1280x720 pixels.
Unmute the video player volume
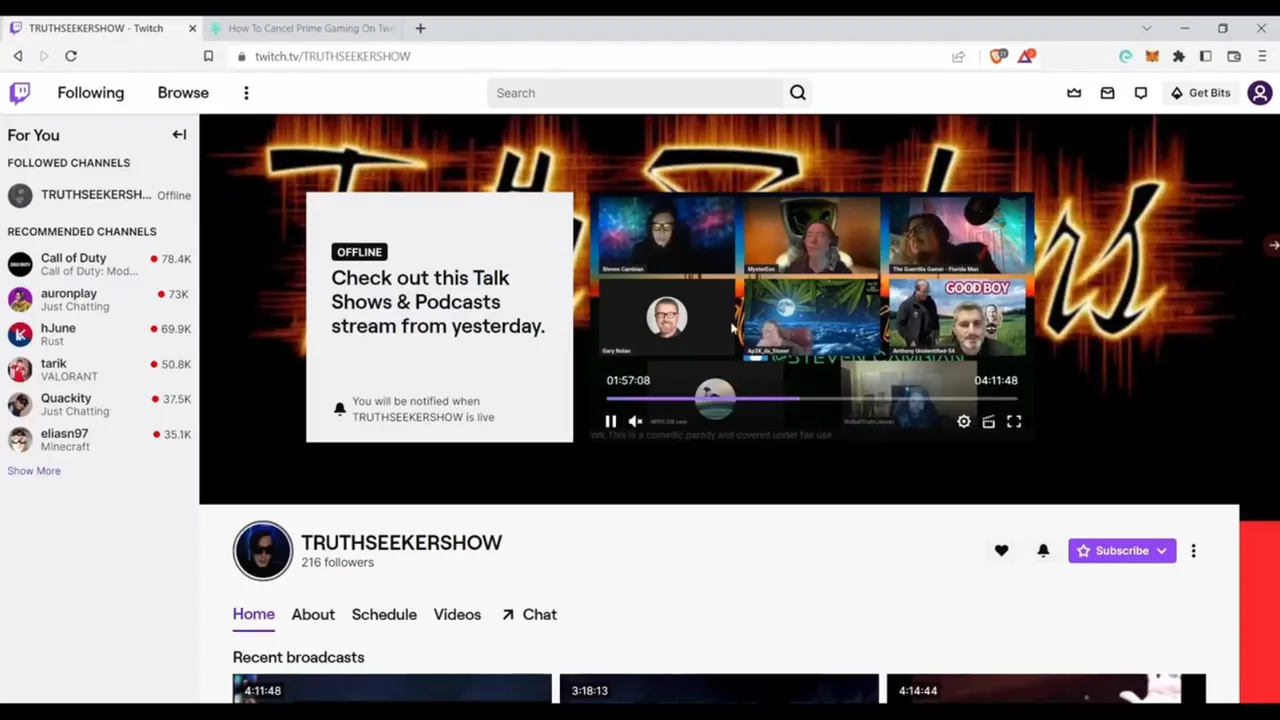tap(636, 422)
